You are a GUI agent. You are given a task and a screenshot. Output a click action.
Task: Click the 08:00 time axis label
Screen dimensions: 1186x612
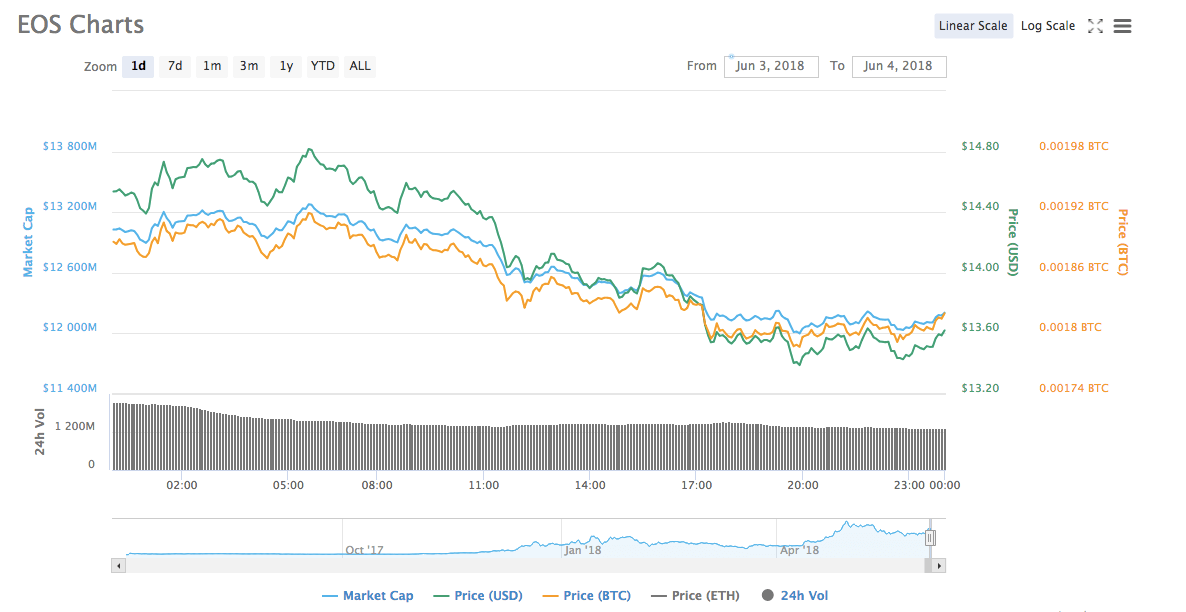[377, 485]
